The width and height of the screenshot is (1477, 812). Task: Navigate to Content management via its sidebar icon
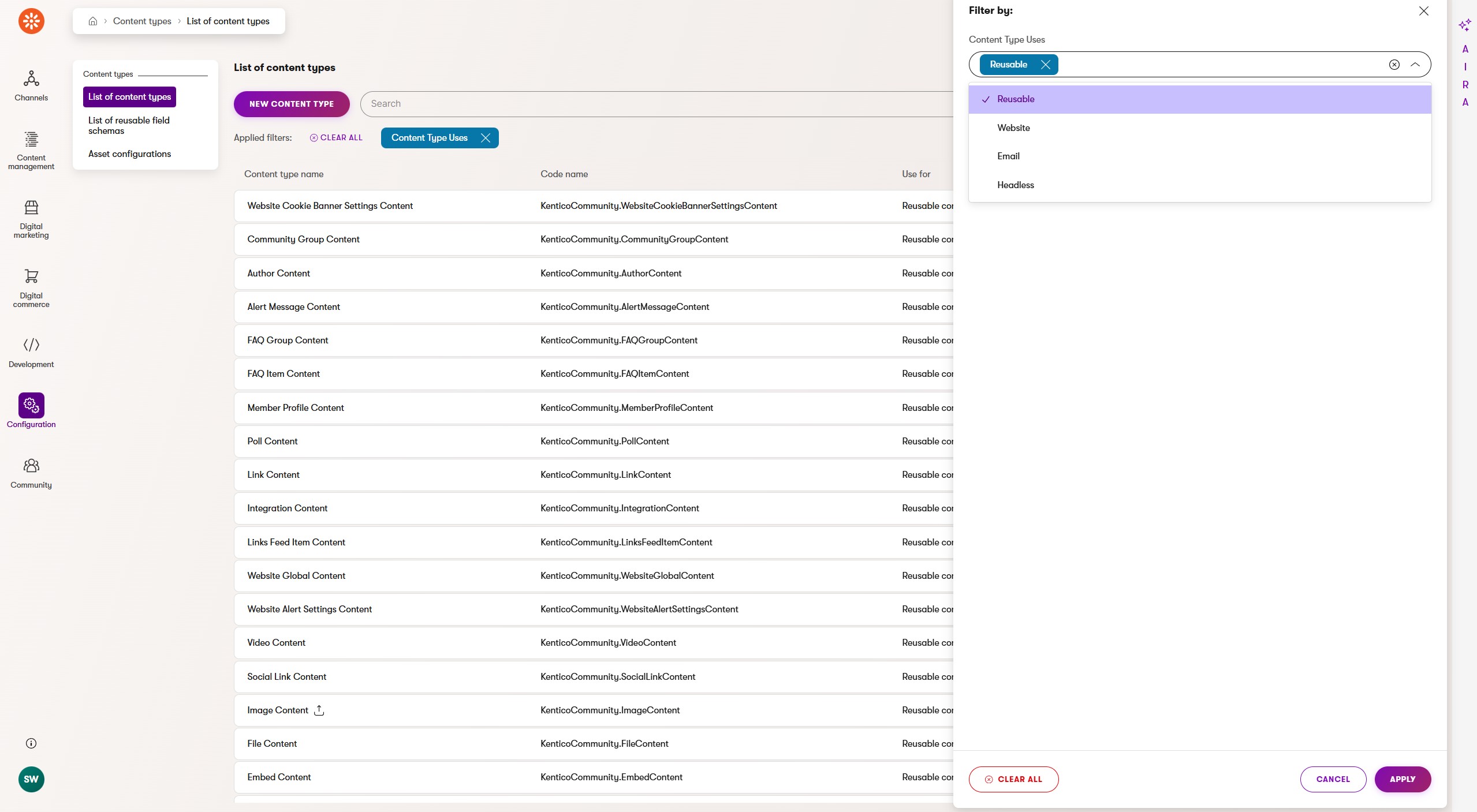[x=31, y=150]
